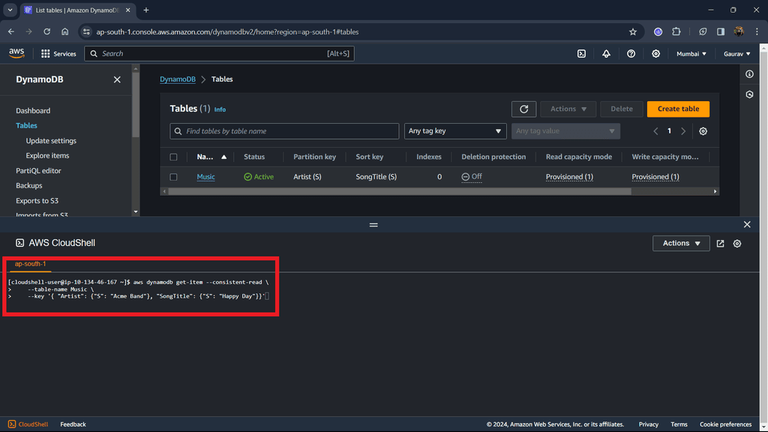Select the ap-south-1 CloudShell tab
This screenshot has width=768, height=432.
tap(30, 264)
